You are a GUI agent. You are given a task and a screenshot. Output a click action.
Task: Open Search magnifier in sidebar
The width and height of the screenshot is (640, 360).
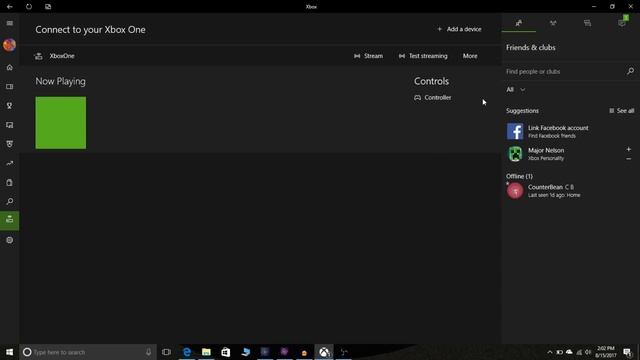(9, 202)
